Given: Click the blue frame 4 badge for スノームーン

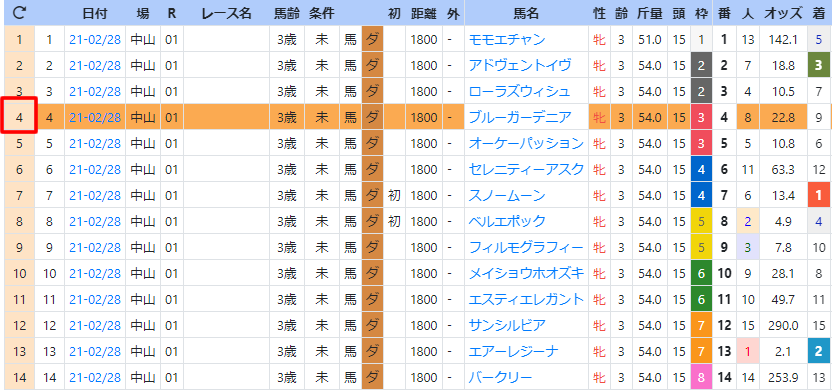Looking at the screenshot, I should pyautogui.click(x=701, y=195).
